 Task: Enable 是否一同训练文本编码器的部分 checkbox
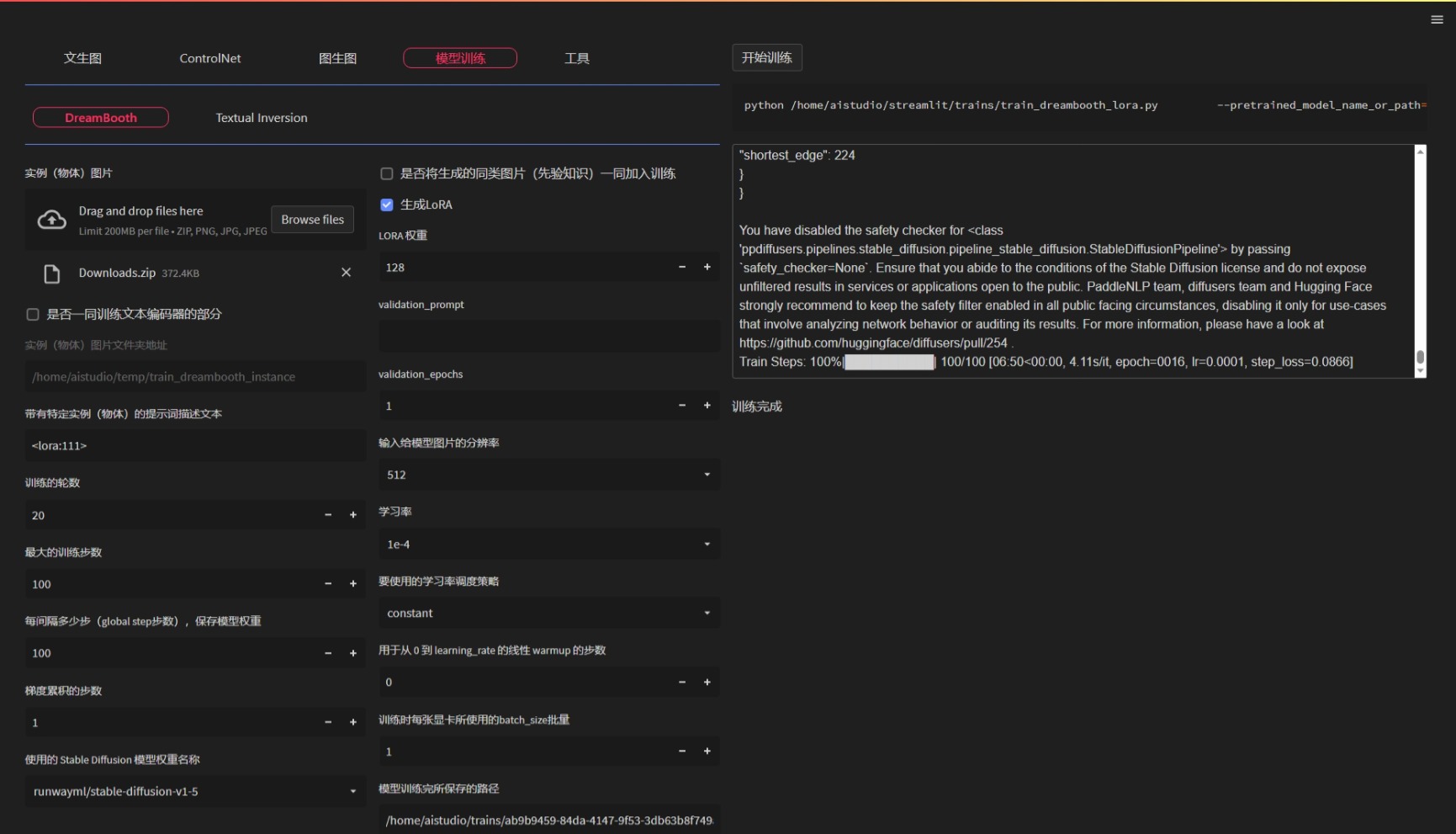click(32, 314)
